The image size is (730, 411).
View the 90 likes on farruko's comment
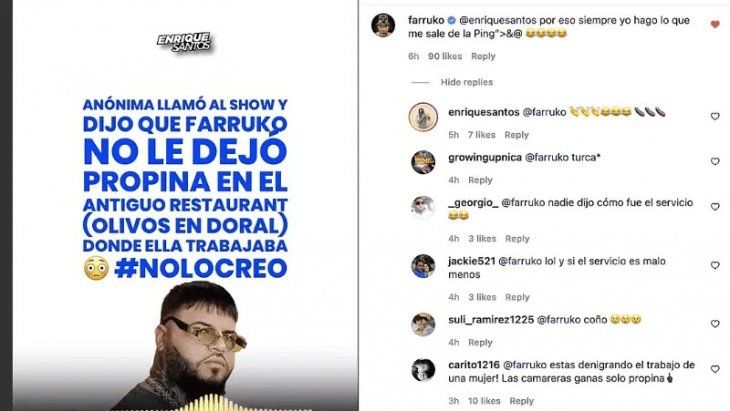tap(445, 56)
